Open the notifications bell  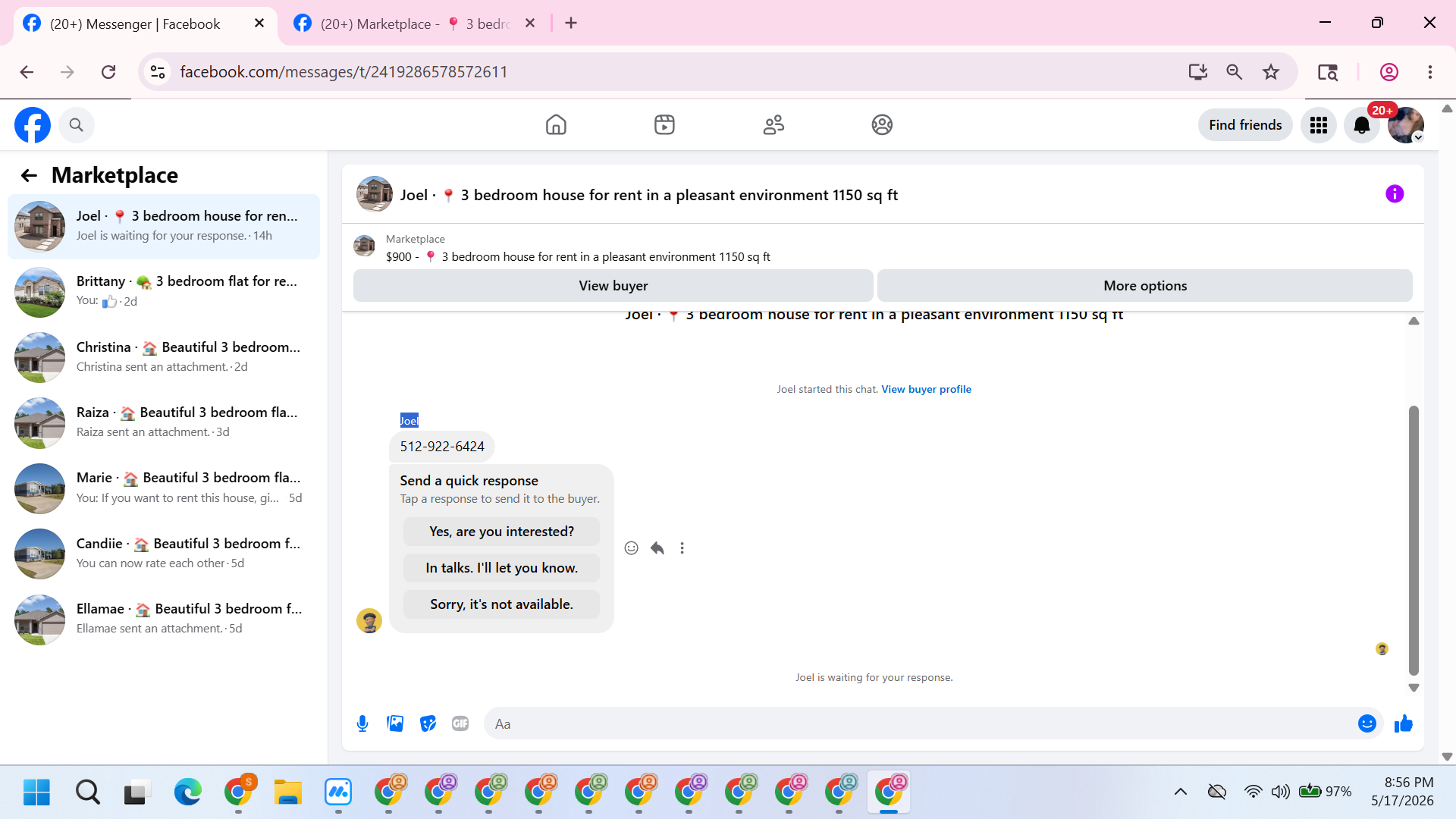[1362, 125]
